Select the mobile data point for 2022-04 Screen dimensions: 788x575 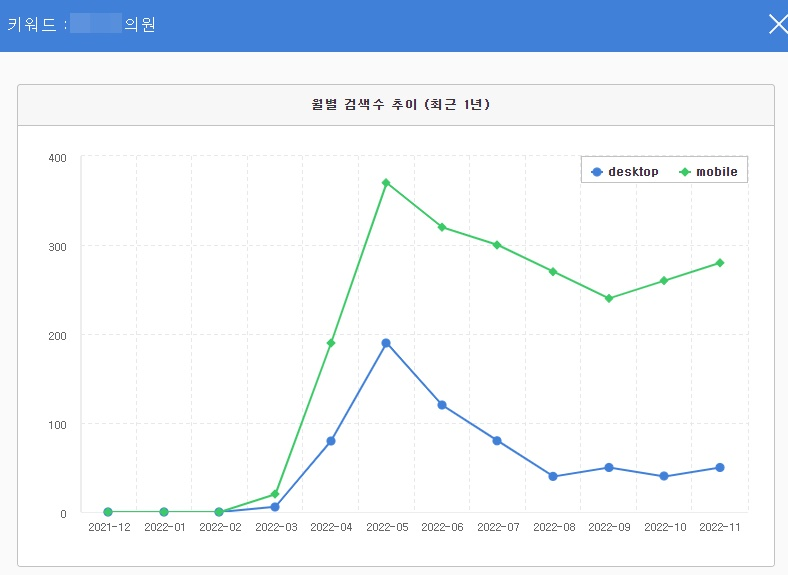click(331, 343)
